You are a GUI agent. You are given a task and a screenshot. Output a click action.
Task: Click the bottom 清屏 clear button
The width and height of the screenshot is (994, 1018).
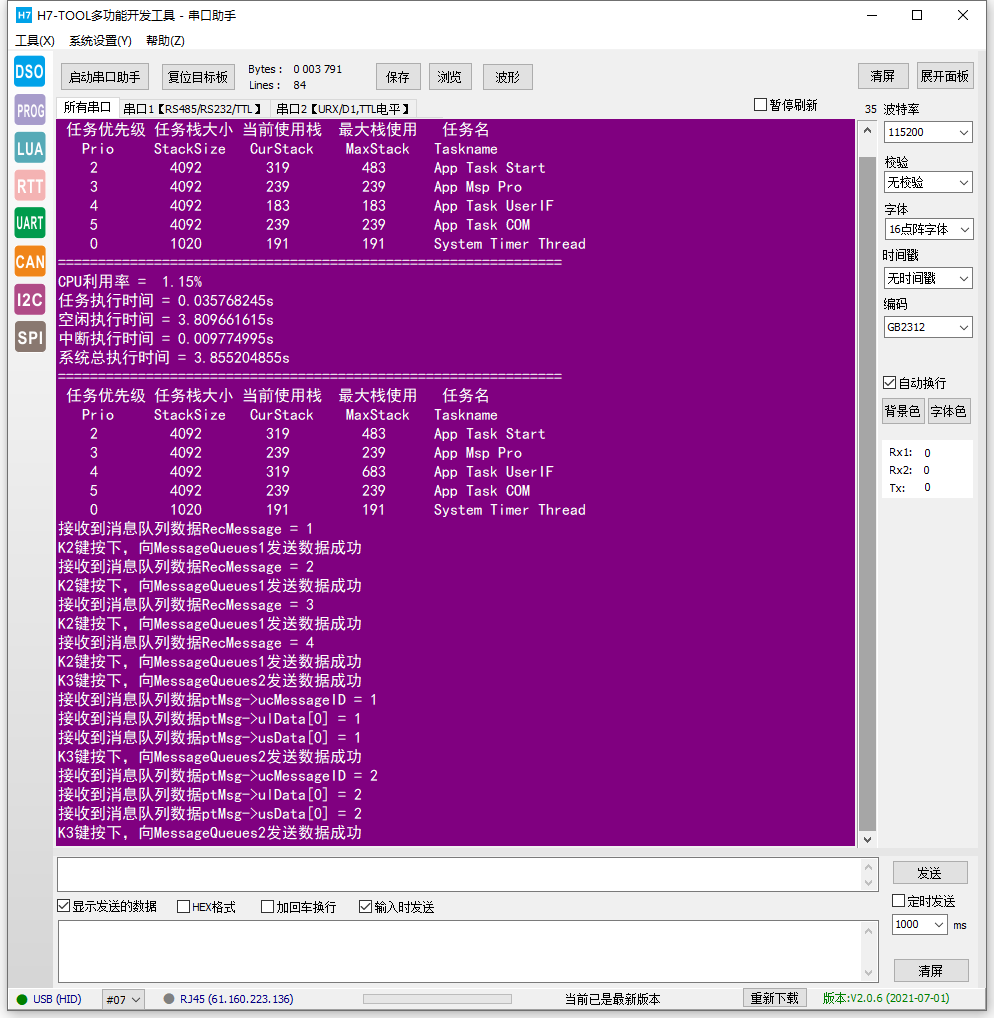click(931, 970)
